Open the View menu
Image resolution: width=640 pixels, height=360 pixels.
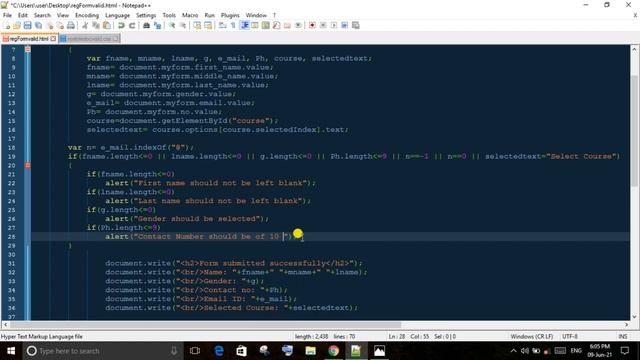pyautogui.click(x=62, y=15)
